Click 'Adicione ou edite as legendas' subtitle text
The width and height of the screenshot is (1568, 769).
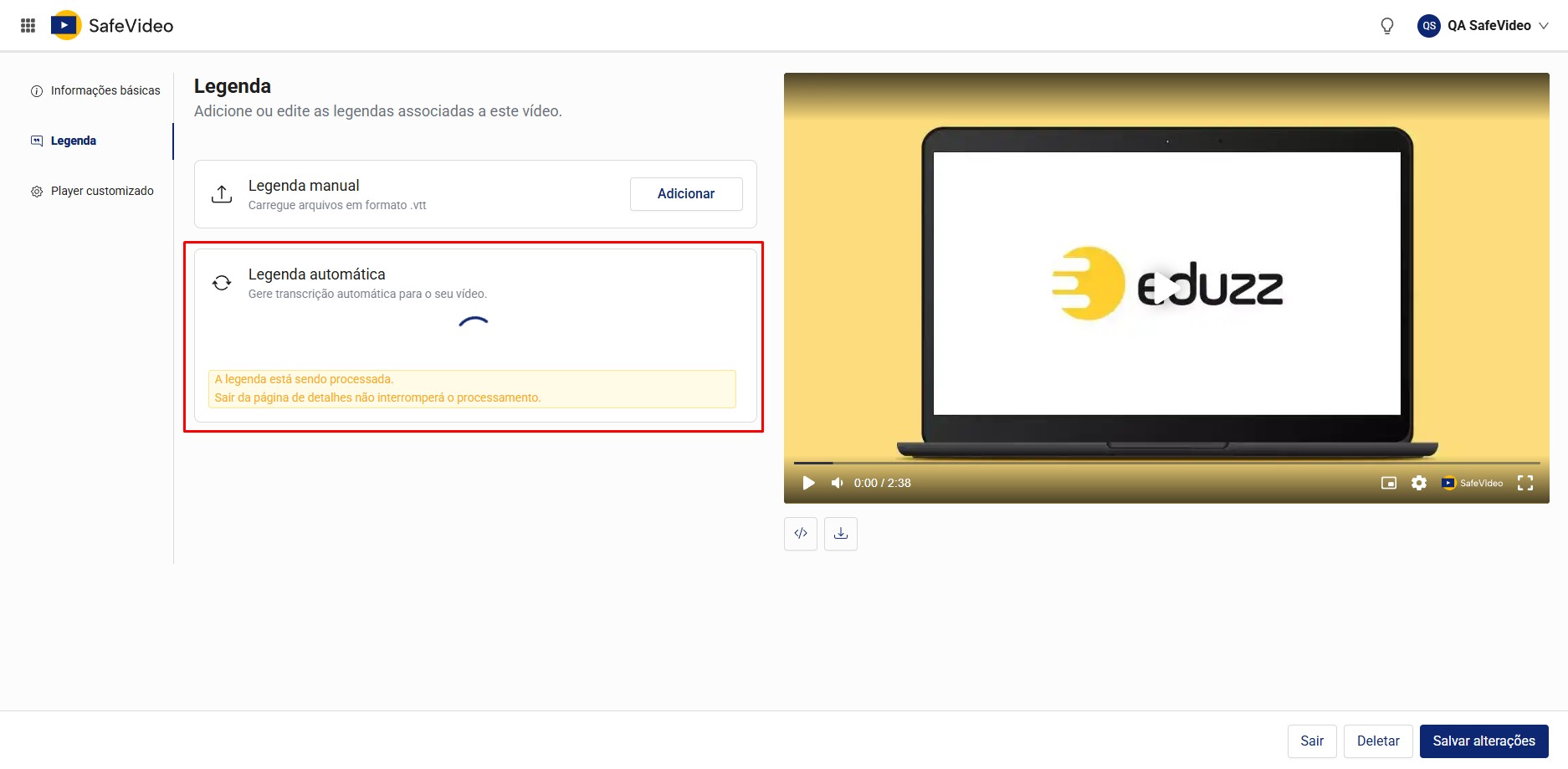(x=378, y=111)
